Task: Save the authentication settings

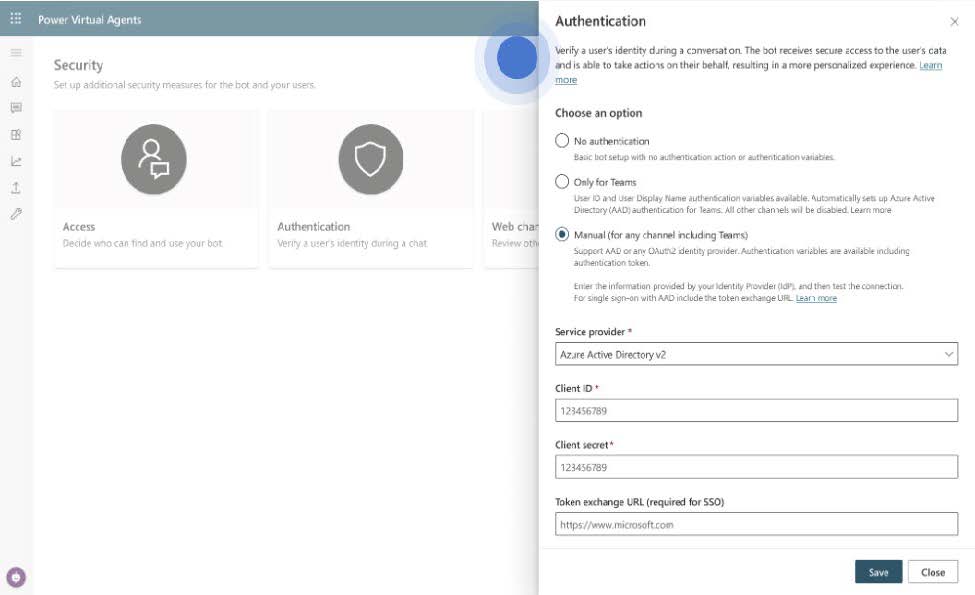Action: point(878,572)
